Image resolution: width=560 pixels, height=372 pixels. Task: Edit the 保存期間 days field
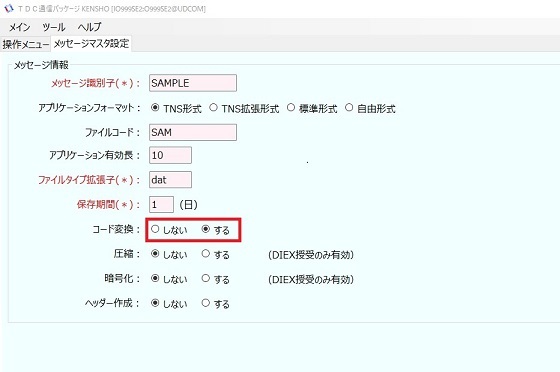(161, 204)
